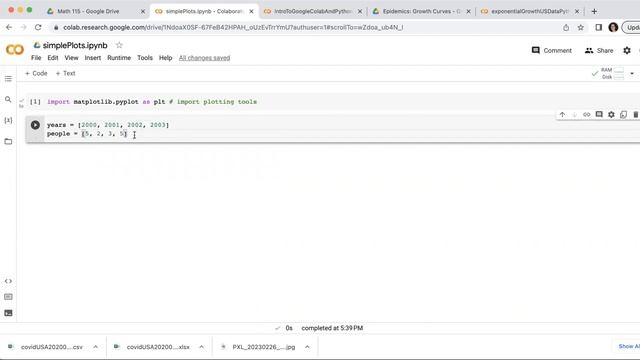Move cell up with arrow icon
Image resolution: width=640 pixels, height=360 pixels.
(x=562, y=115)
